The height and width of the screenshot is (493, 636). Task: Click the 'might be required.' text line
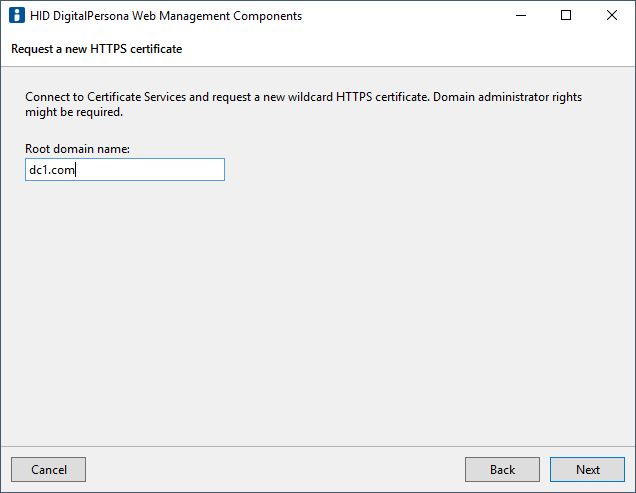click(74, 112)
